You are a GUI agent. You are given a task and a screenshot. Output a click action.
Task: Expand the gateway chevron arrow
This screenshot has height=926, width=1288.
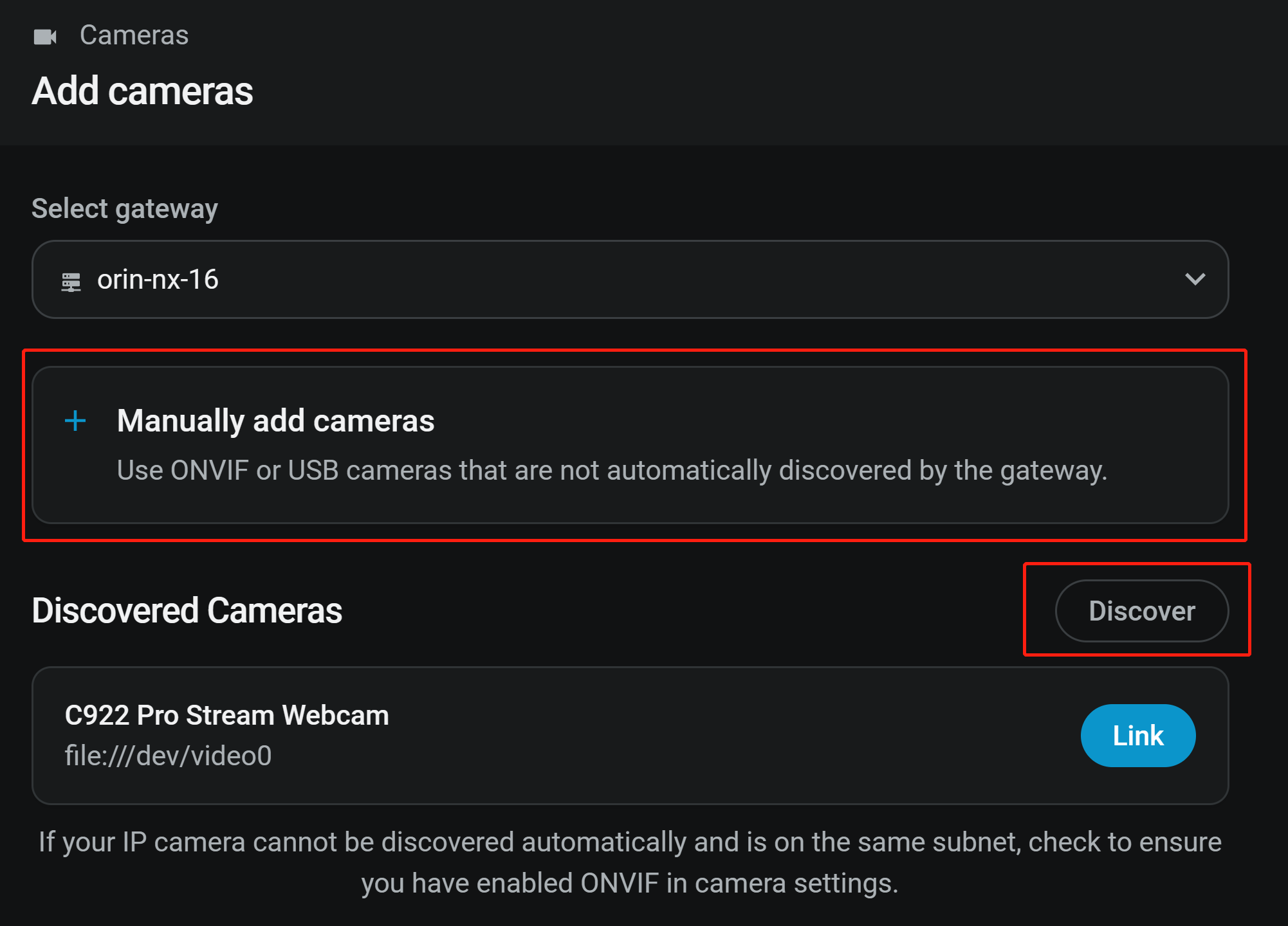(x=1195, y=279)
